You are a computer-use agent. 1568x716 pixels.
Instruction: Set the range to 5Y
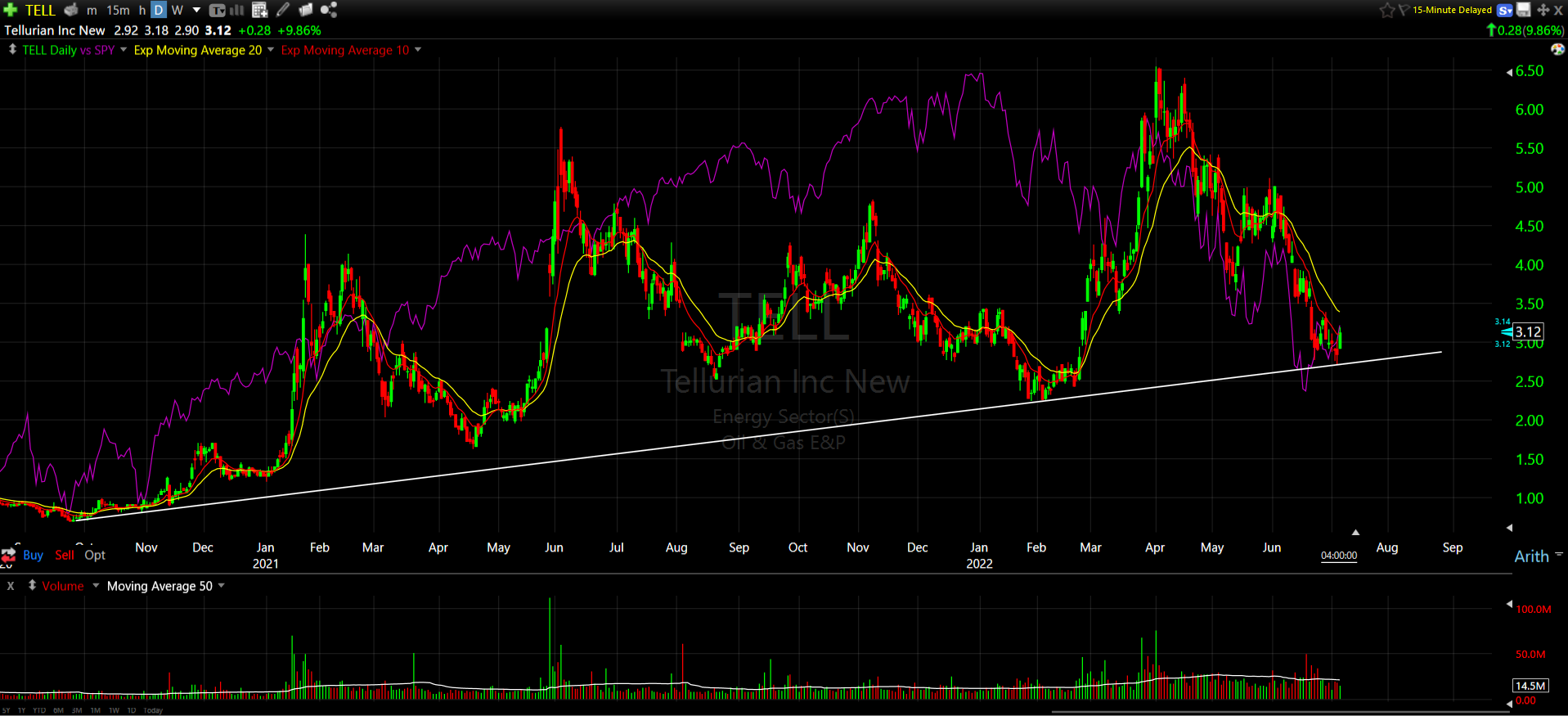pyautogui.click(x=7, y=710)
